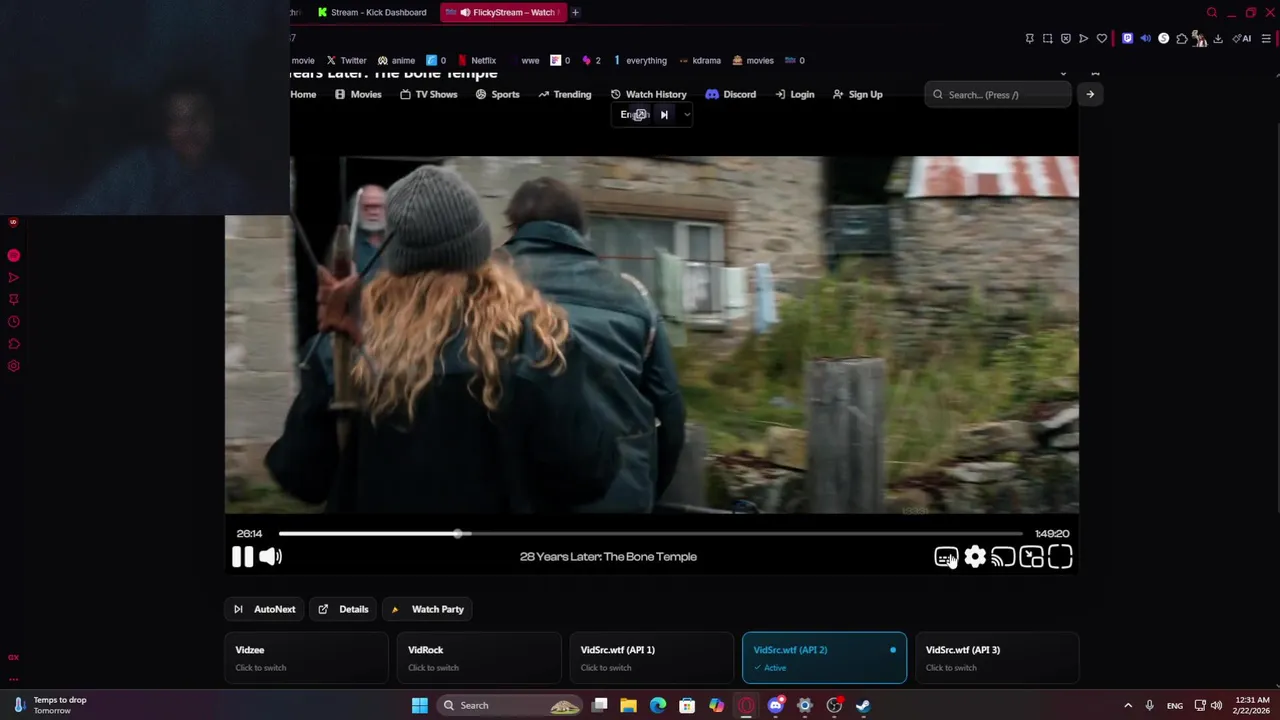Mute the video player volume

pos(270,557)
